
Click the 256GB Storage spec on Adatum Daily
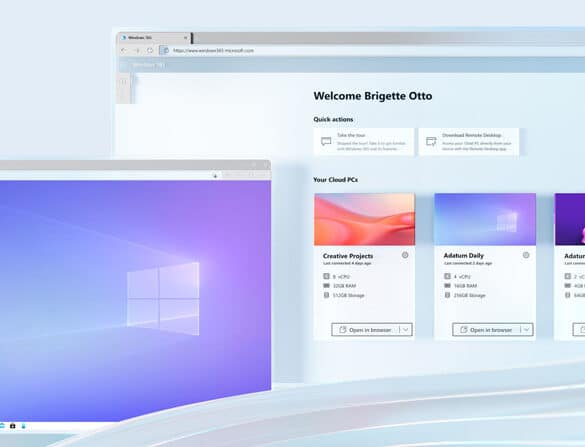click(x=465, y=295)
